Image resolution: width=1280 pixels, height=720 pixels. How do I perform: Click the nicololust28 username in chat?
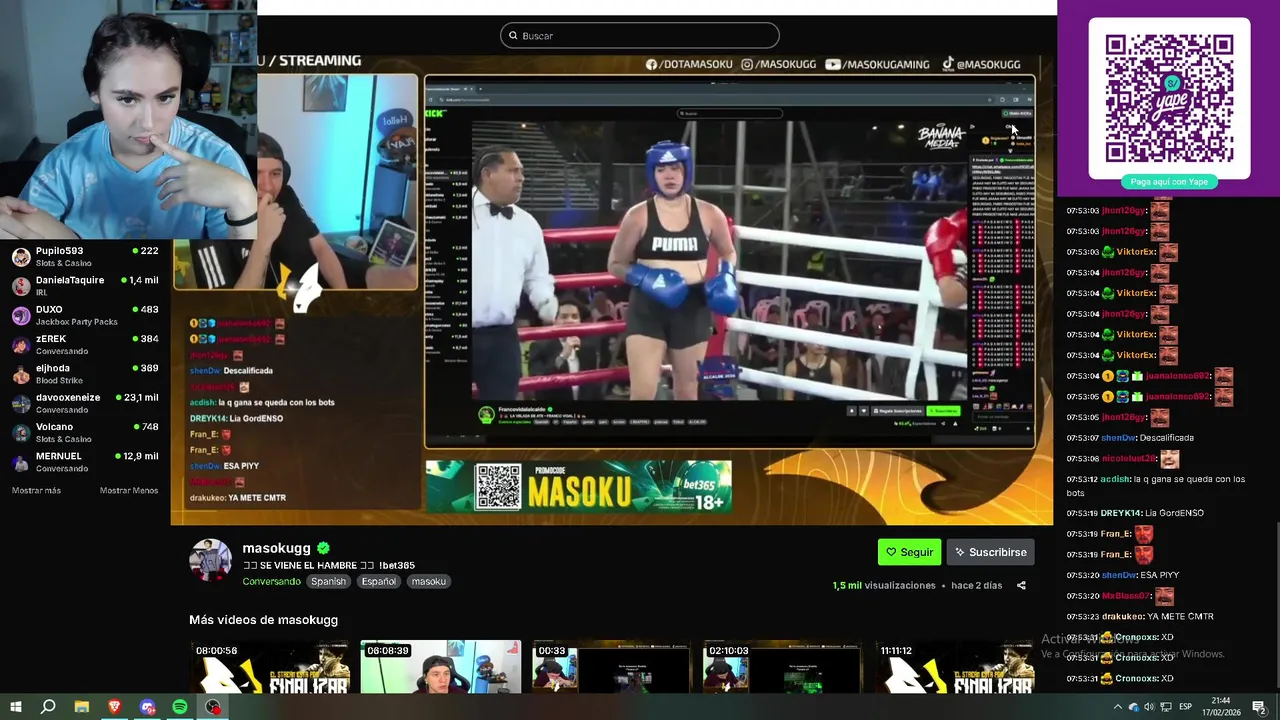pos(1129,459)
